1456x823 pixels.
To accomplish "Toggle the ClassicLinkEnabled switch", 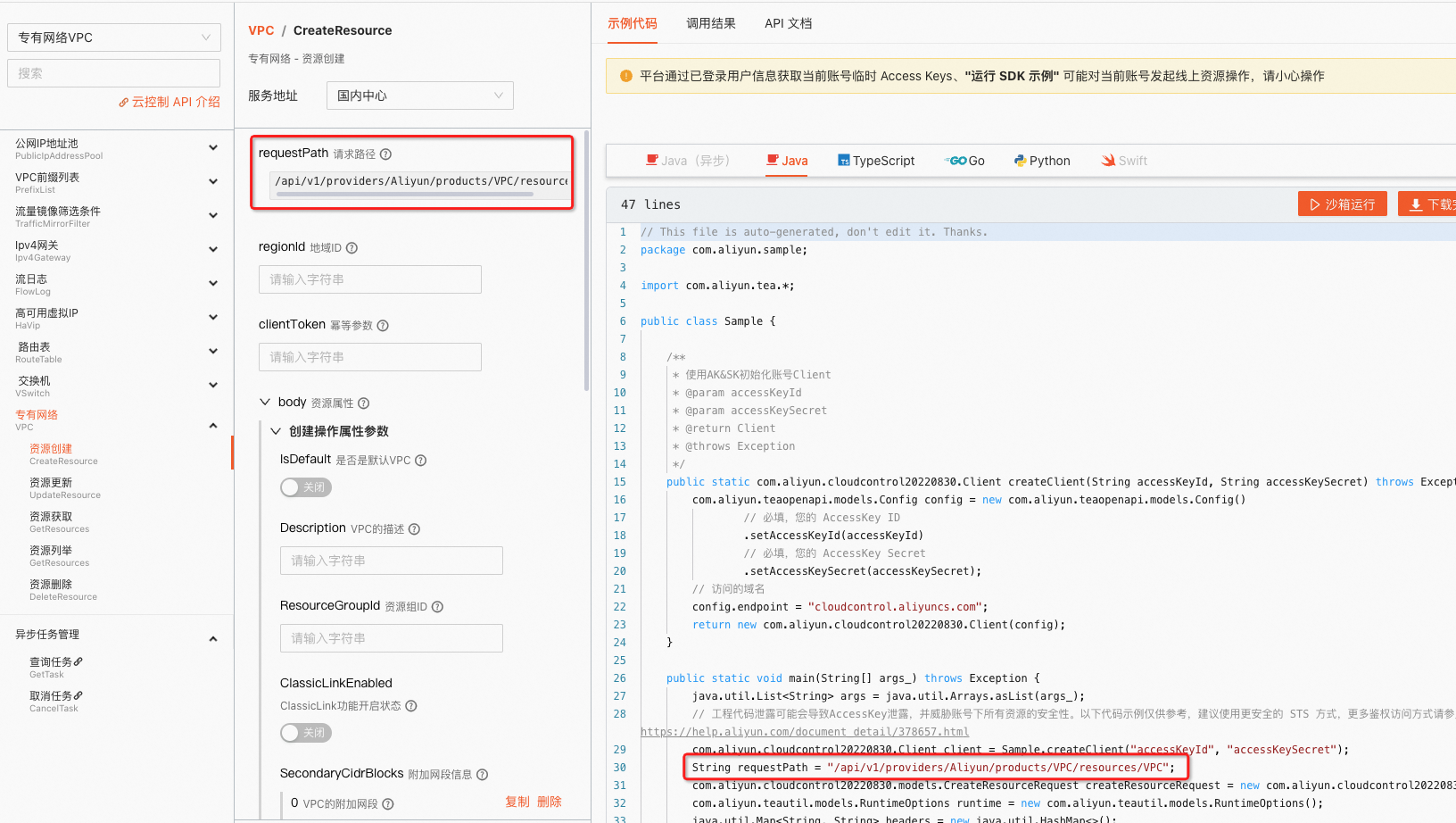I will 306,733.
